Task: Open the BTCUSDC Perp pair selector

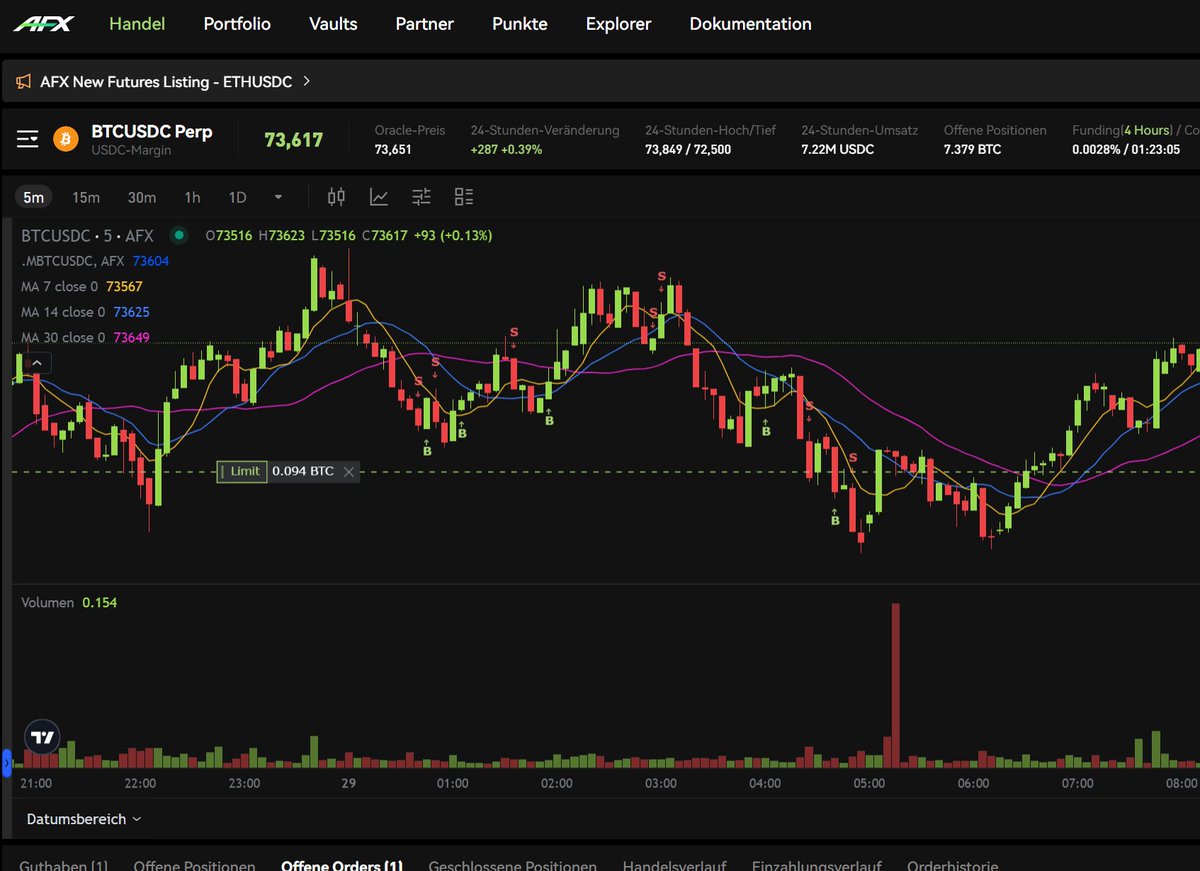Action: click(152, 131)
